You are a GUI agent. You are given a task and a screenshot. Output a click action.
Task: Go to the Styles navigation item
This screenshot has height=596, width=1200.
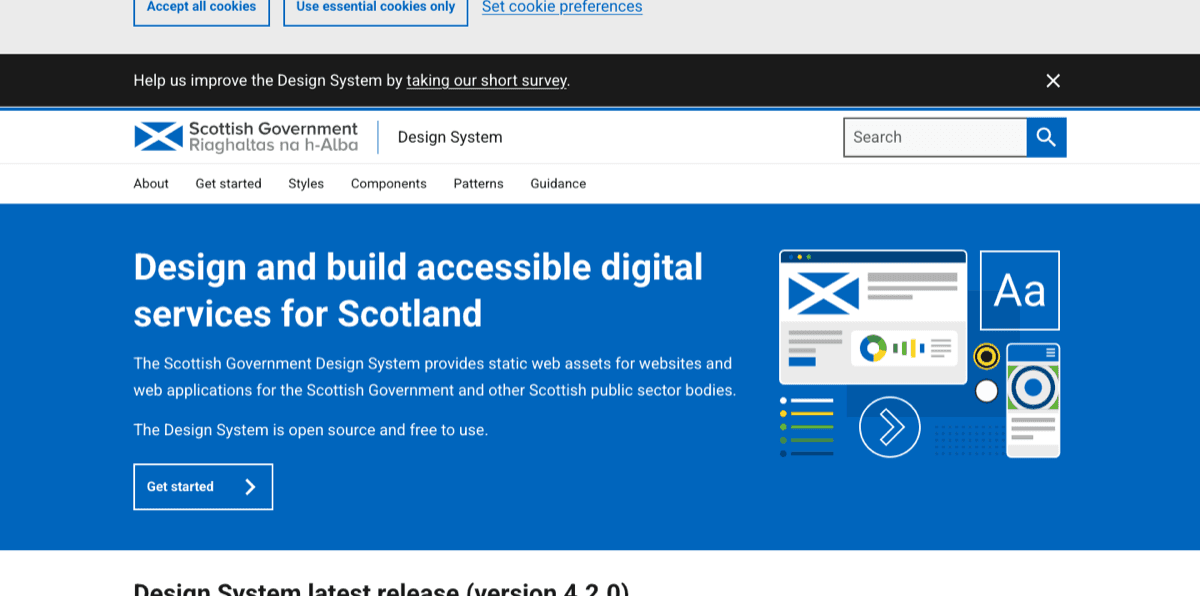pos(306,184)
